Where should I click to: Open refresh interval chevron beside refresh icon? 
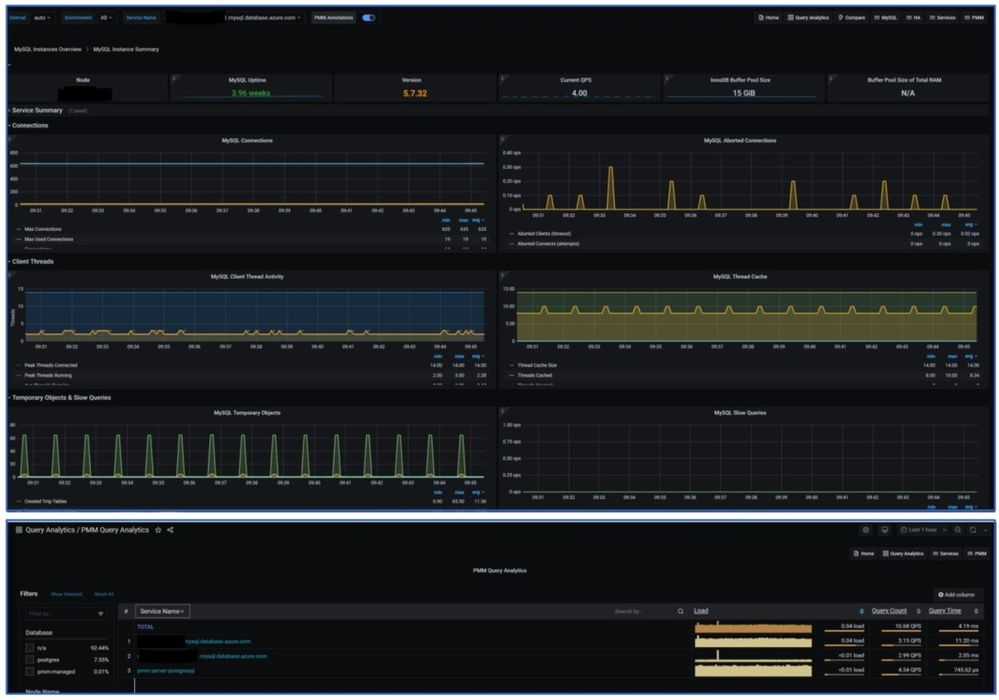point(986,530)
